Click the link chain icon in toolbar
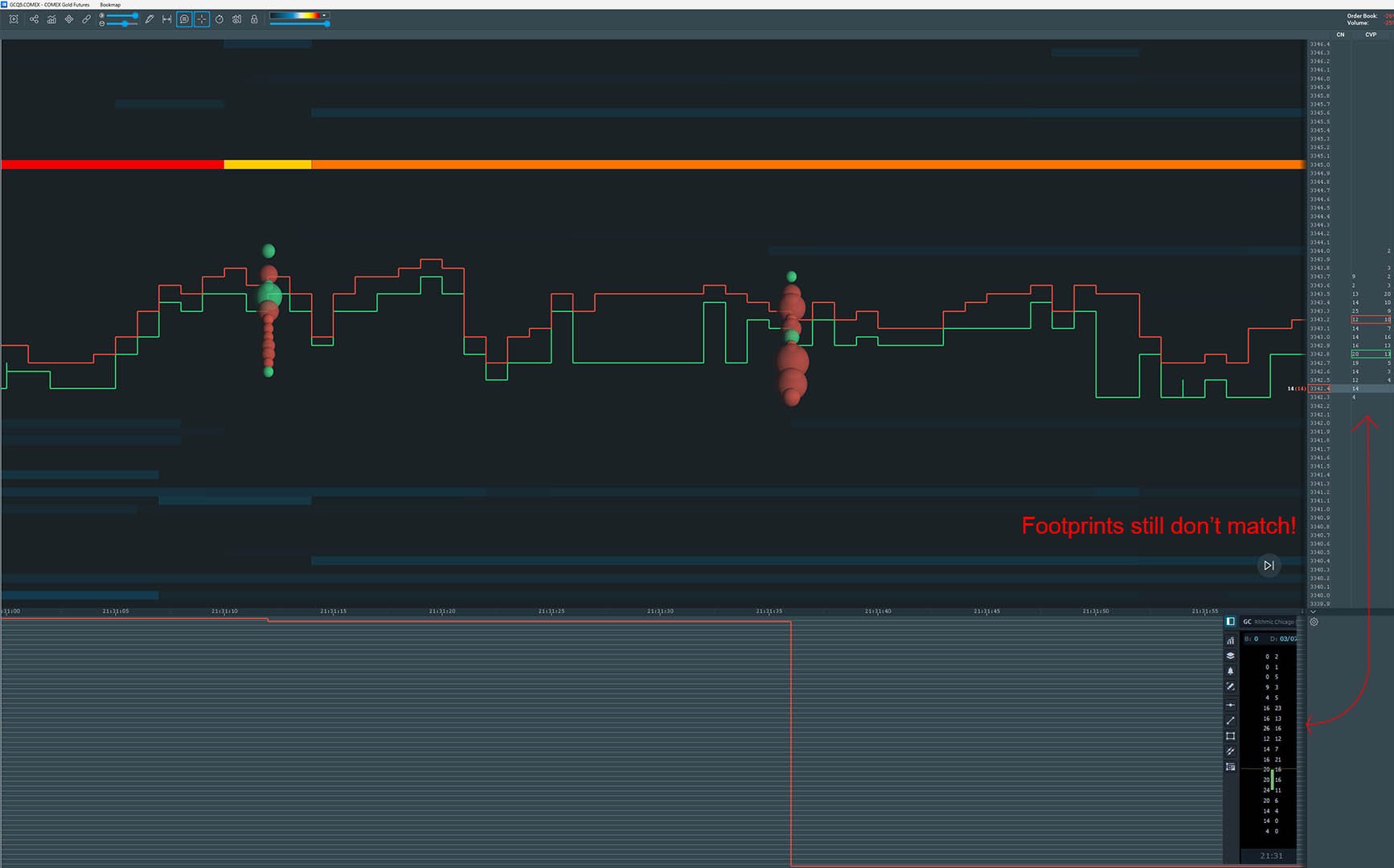The height and width of the screenshot is (868, 1394). 87,19
